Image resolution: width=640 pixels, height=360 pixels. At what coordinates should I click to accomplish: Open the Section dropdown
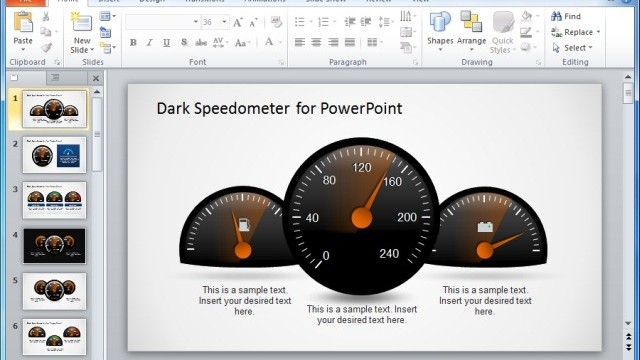[108, 48]
